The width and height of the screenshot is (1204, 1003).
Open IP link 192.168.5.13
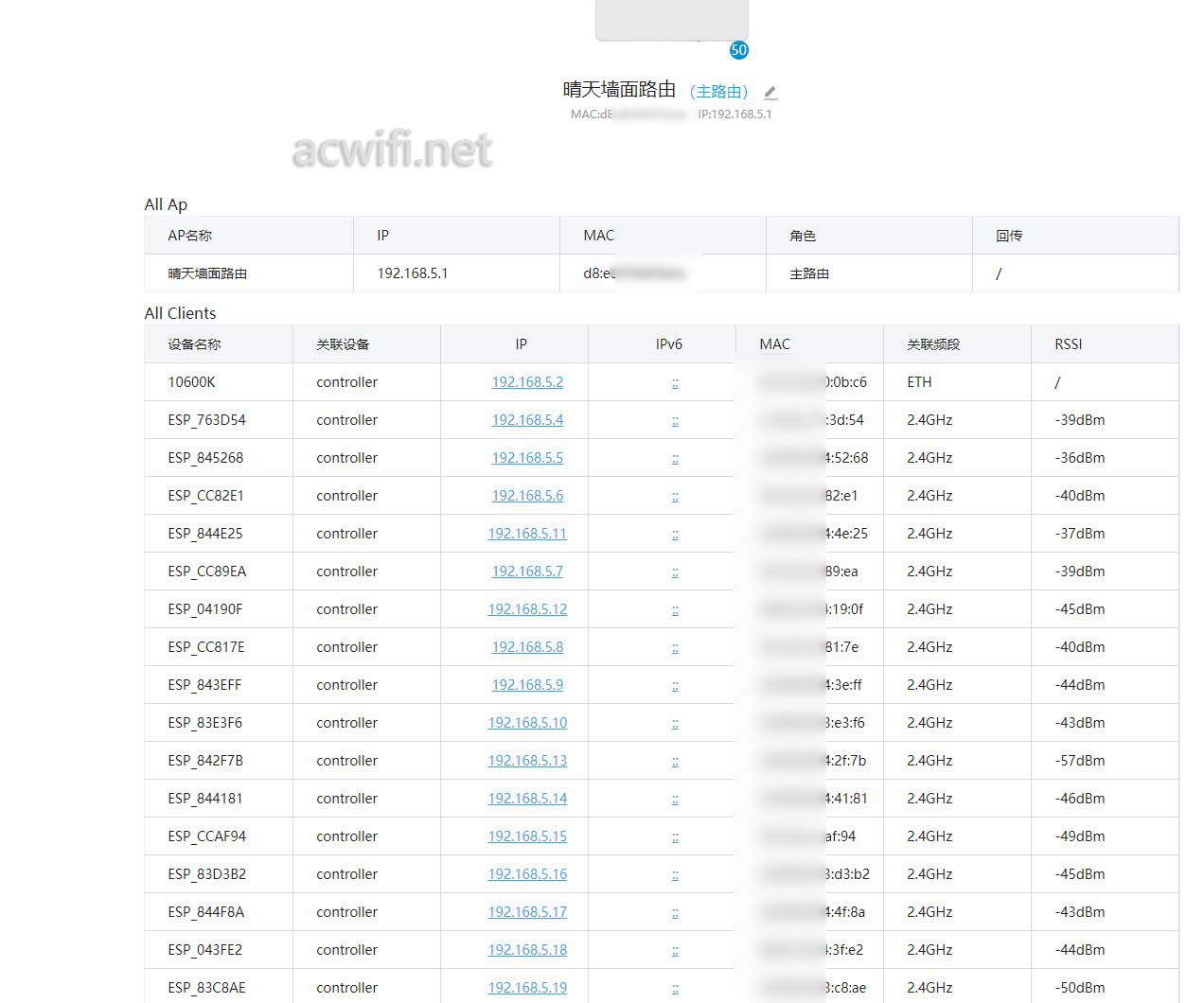(527, 761)
